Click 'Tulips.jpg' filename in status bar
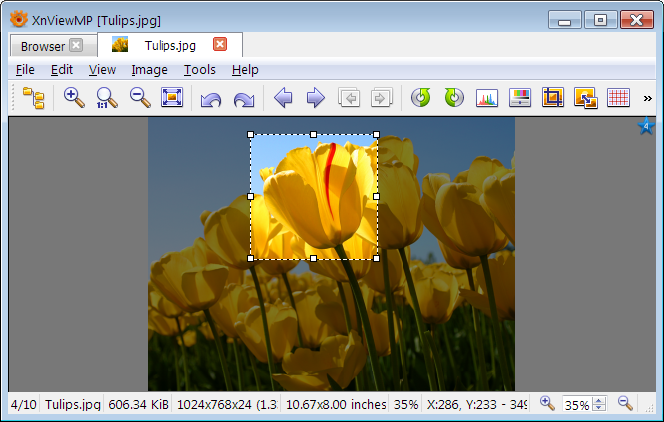This screenshot has width=664, height=422. pos(72,405)
